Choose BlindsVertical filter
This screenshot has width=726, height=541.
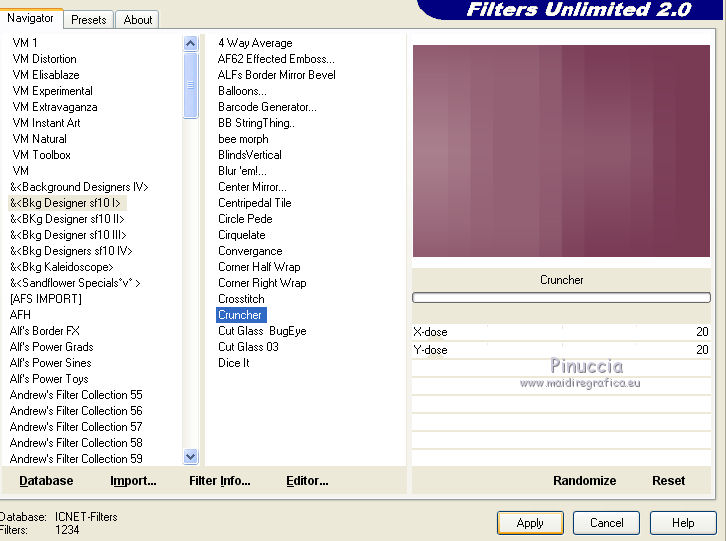click(x=250, y=155)
